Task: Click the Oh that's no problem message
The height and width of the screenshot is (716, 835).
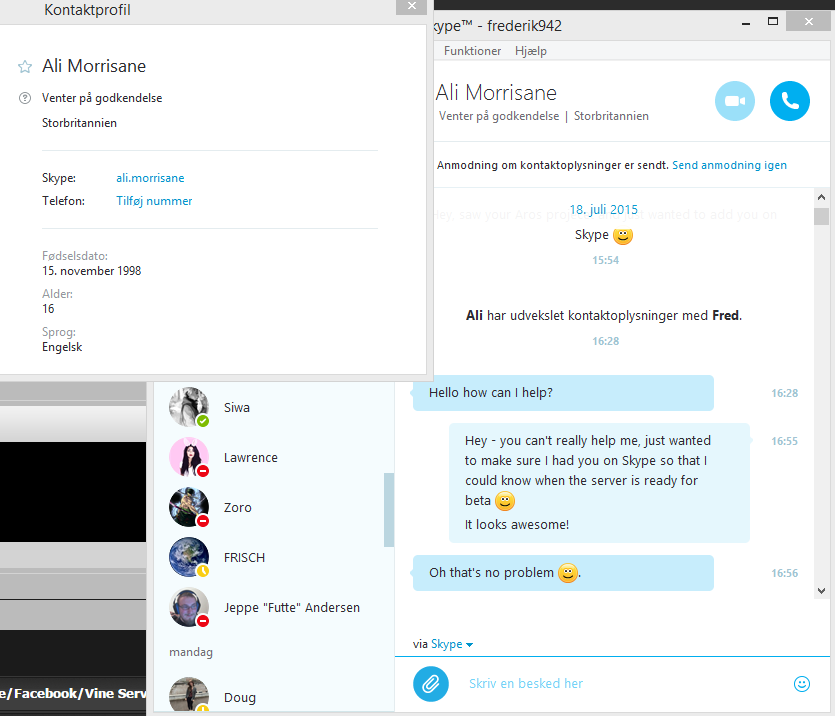Action: 563,573
